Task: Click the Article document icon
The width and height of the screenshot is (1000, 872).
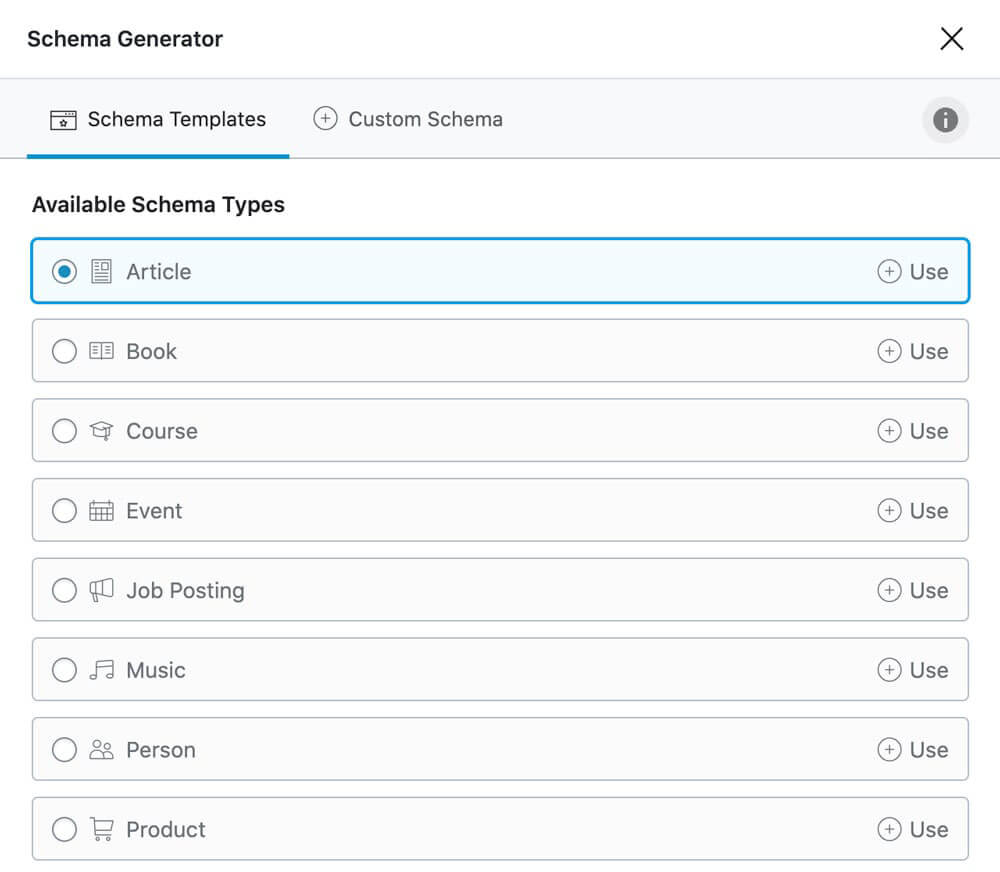Action: [101, 272]
